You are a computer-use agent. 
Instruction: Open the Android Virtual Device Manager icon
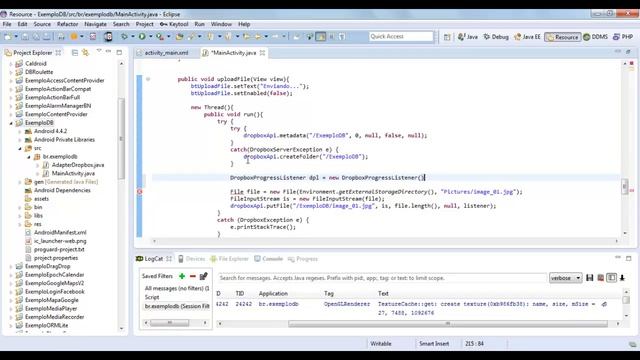pos(108,37)
